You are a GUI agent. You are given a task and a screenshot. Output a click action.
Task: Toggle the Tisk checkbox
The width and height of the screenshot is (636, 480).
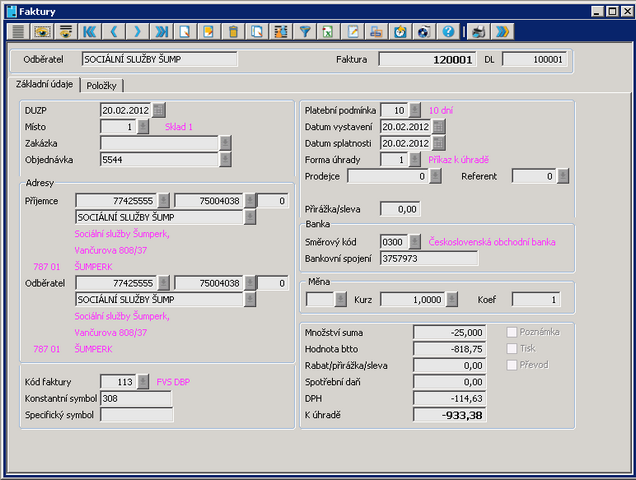point(514,348)
